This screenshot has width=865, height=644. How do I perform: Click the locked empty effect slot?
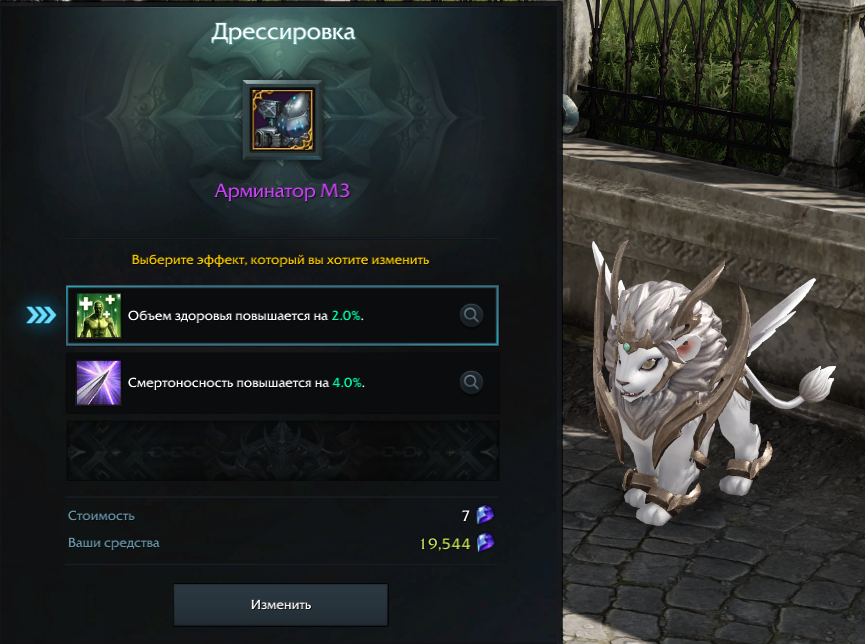pyautogui.click(x=282, y=450)
